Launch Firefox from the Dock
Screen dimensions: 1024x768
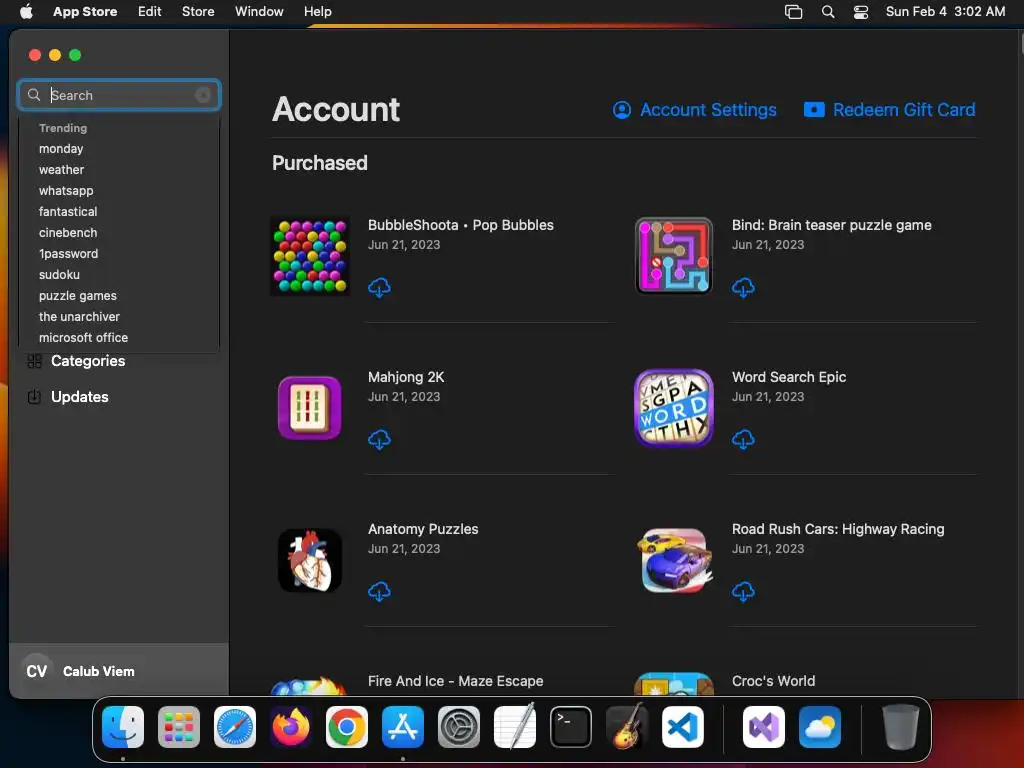291,727
